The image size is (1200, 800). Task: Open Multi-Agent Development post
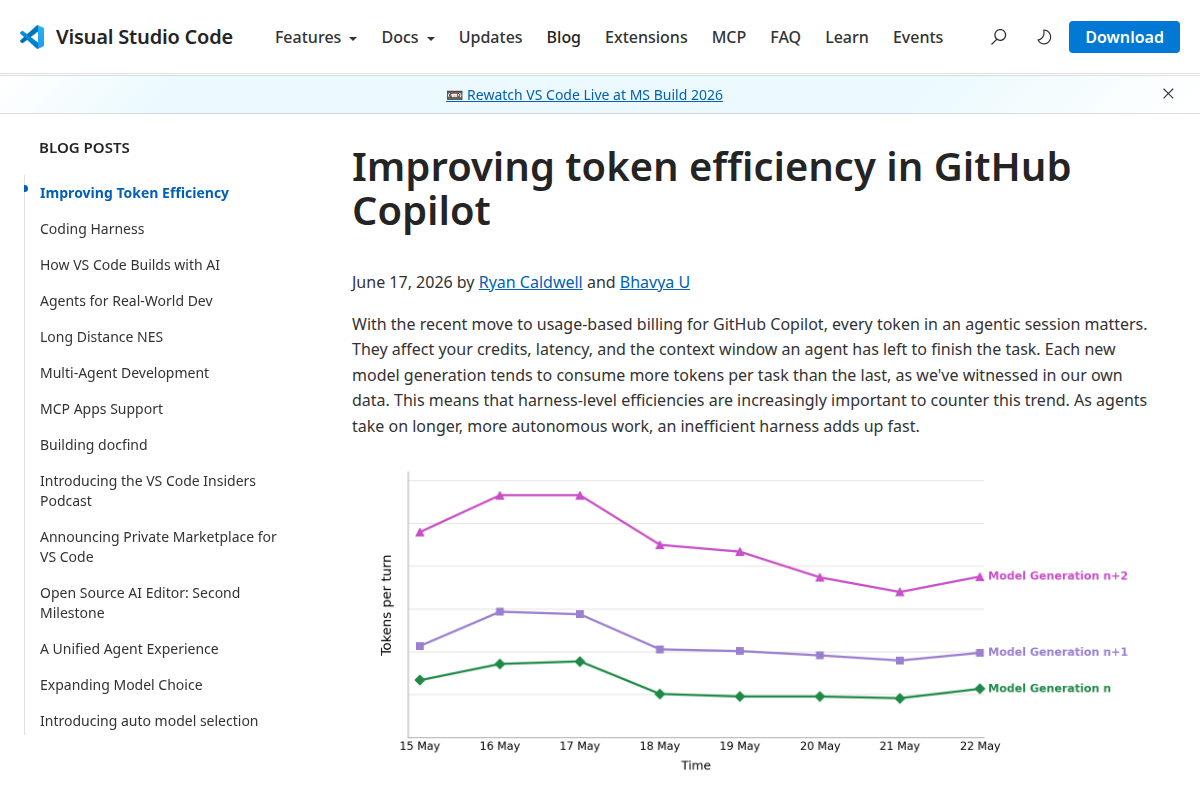pyautogui.click(x=124, y=373)
